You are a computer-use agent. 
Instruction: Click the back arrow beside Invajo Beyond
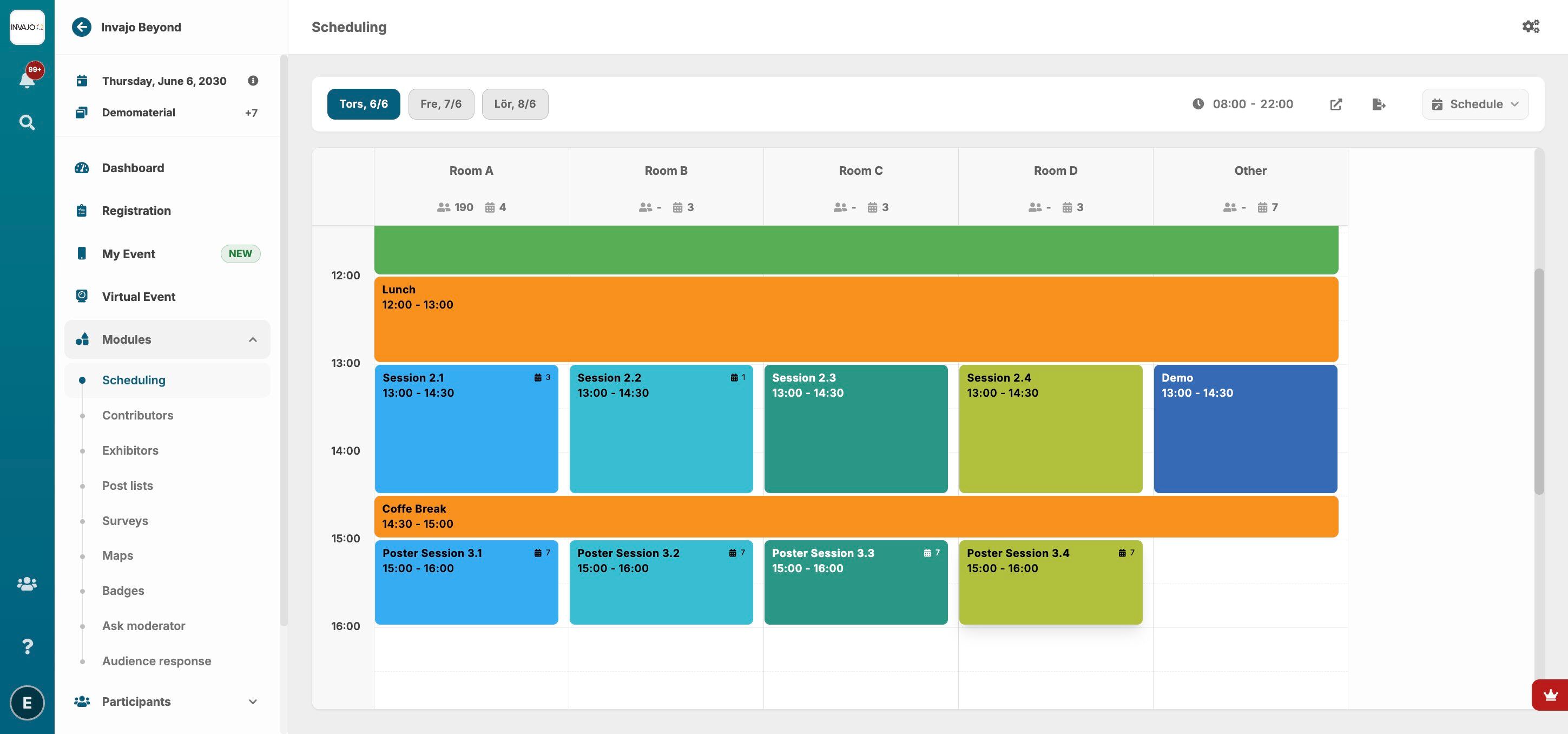(x=82, y=27)
